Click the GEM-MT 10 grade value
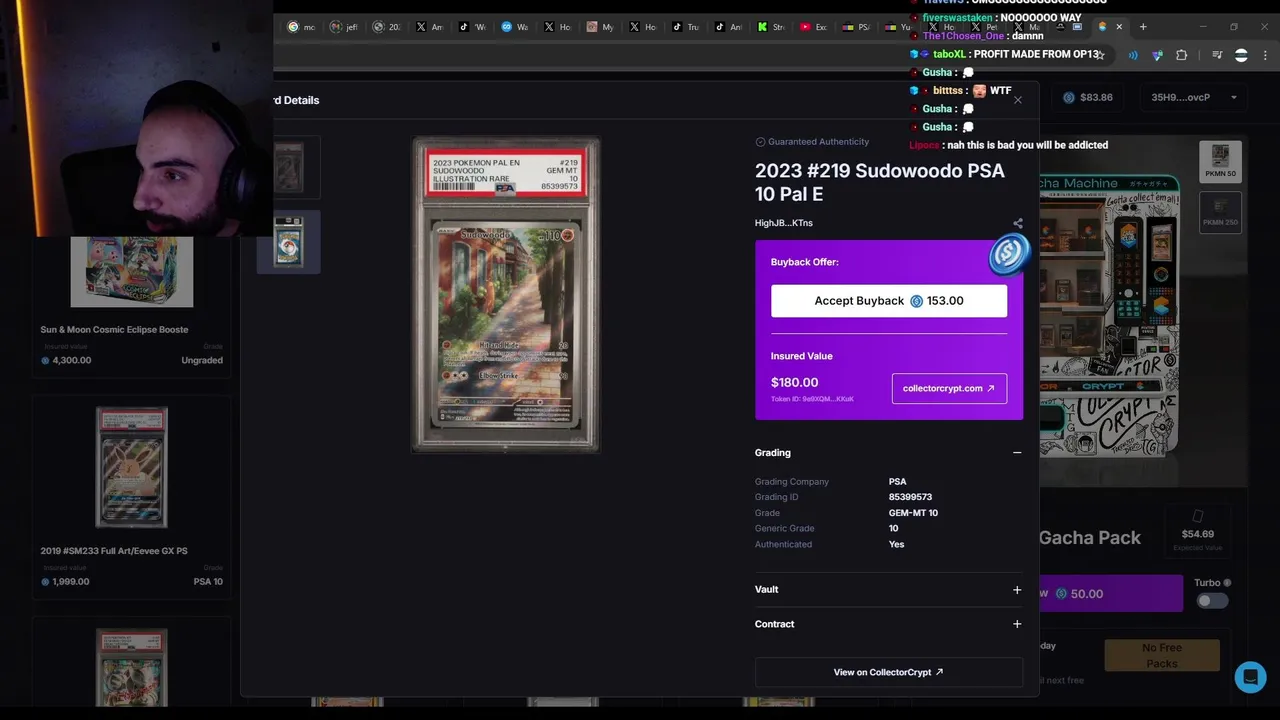 pos(913,513)
